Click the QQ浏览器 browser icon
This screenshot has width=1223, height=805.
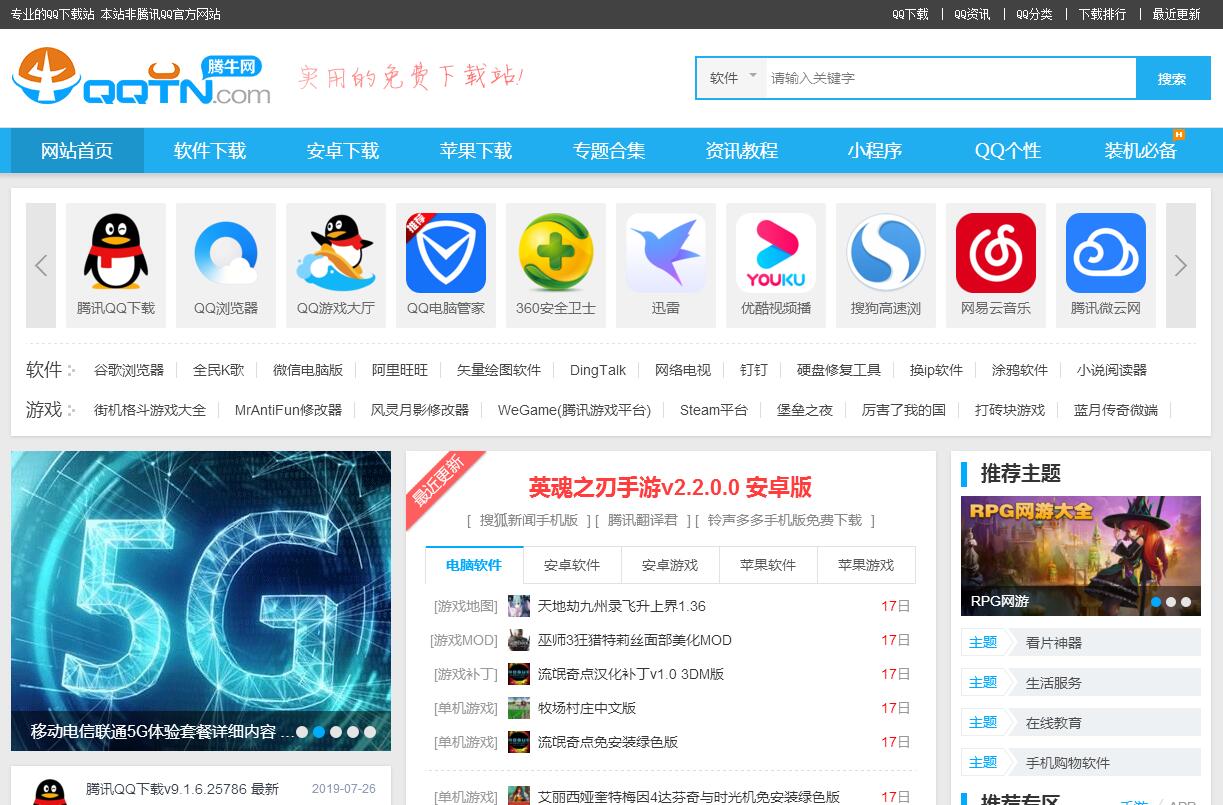coord(226,253)
